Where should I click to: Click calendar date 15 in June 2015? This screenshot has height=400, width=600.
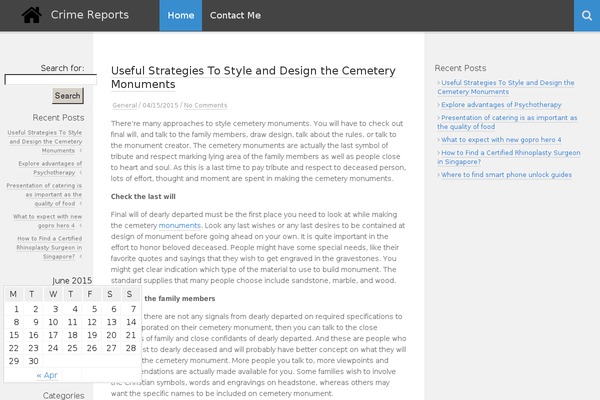point(14,335)
